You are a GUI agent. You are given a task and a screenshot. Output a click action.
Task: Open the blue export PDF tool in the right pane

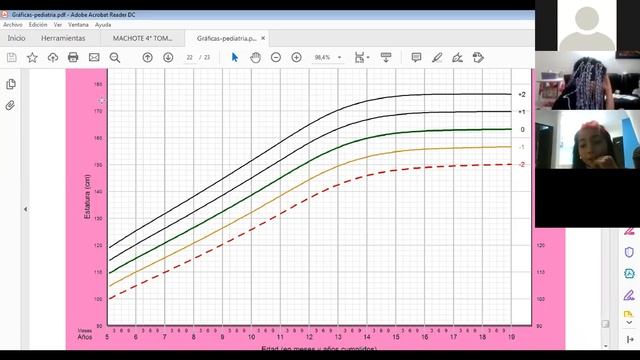[629, 273]
